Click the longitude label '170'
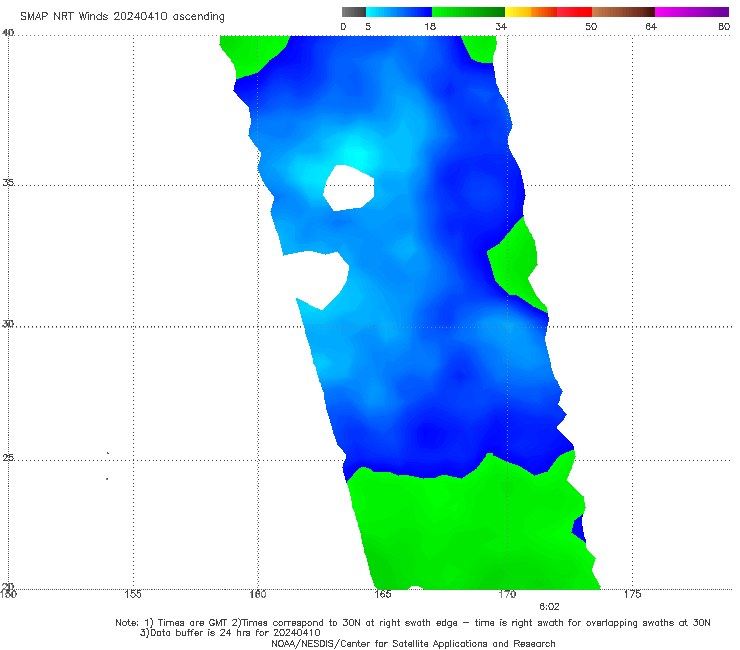The height and width of the screenshot is (650, 740). [x=507, y=594]
